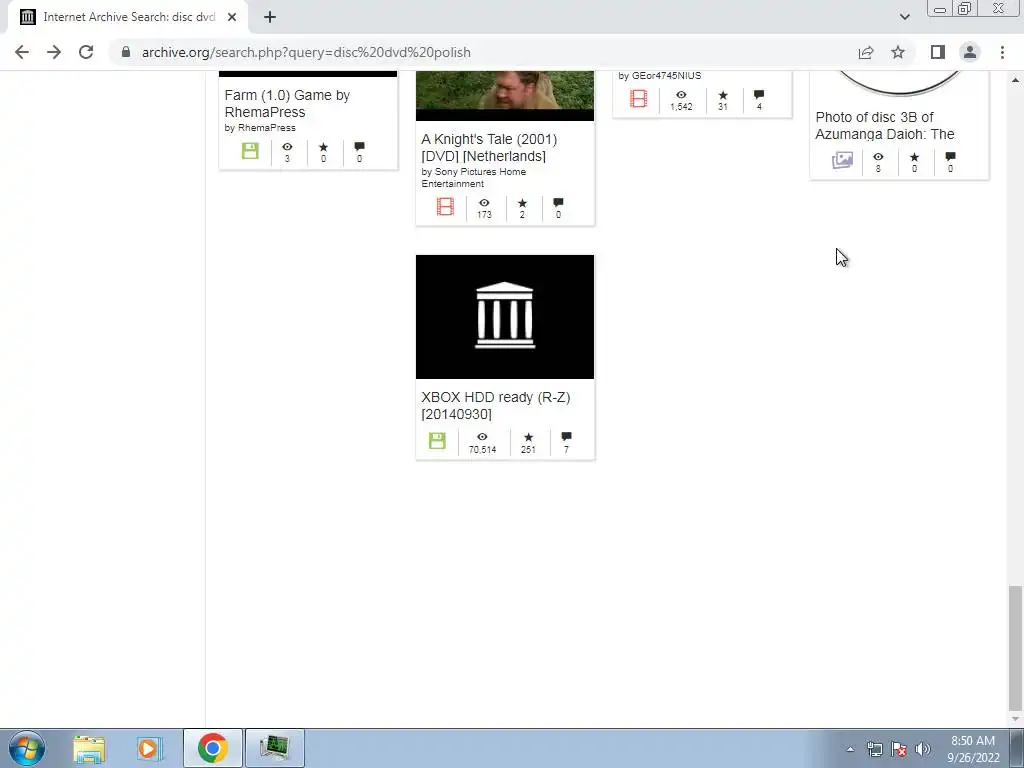The height and width of the screenshot is (768, 1024).
Task: Show hidden system tray icons arrow
Action: pyautogui.click(x=850, y=749)
